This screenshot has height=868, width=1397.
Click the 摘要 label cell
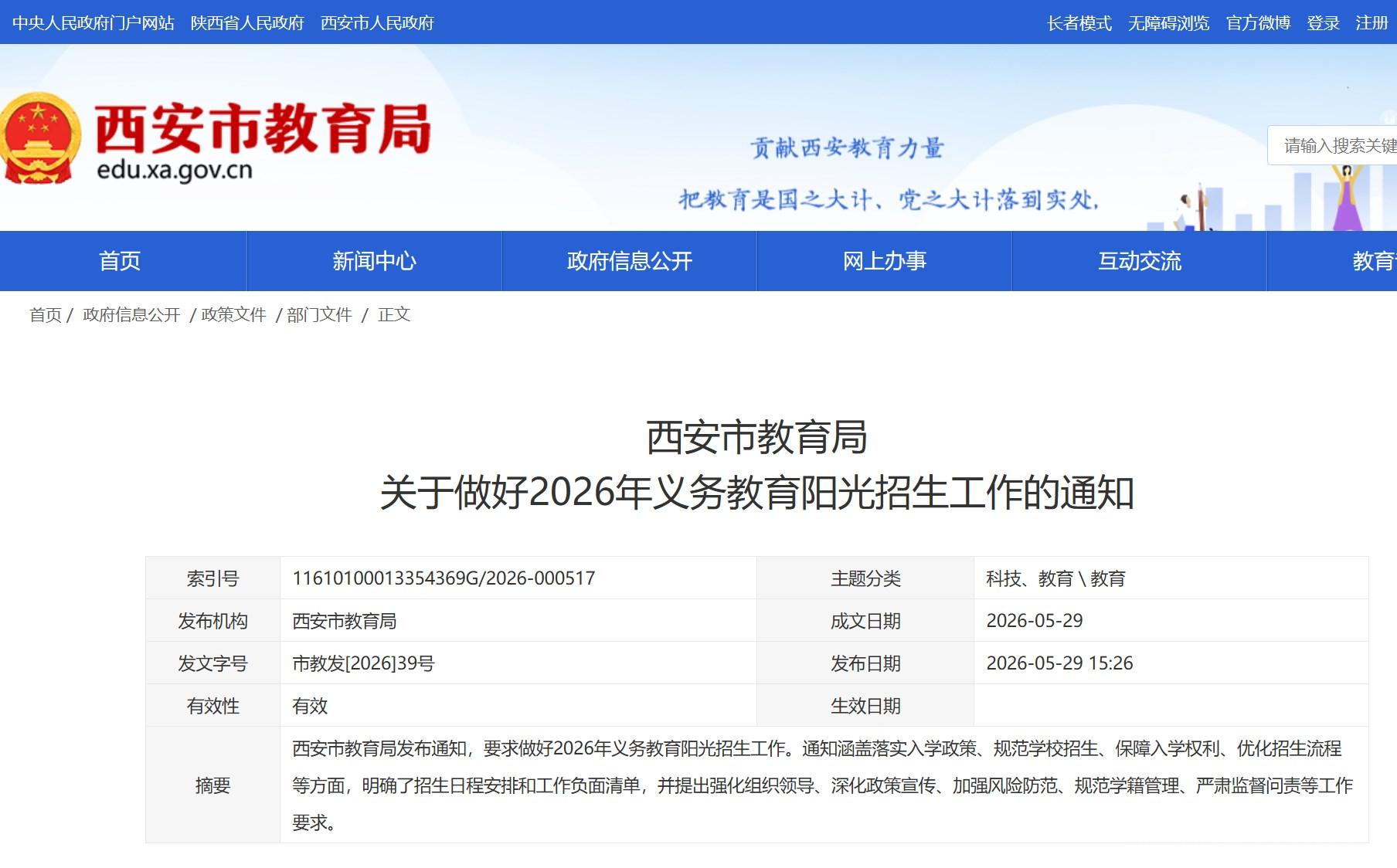[x=213, y=785]
